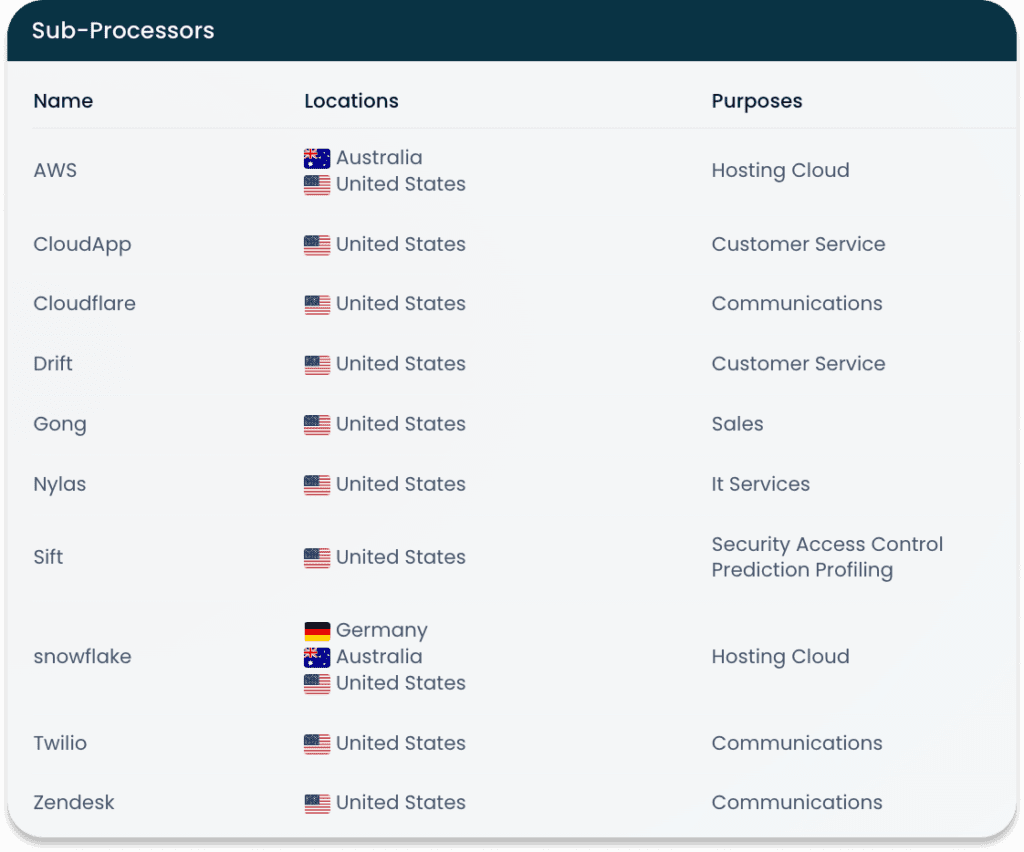Click the Australia flag beside snowflake
The height and width of the screenshot is (852, 1024).
click(x=316, y=657)
